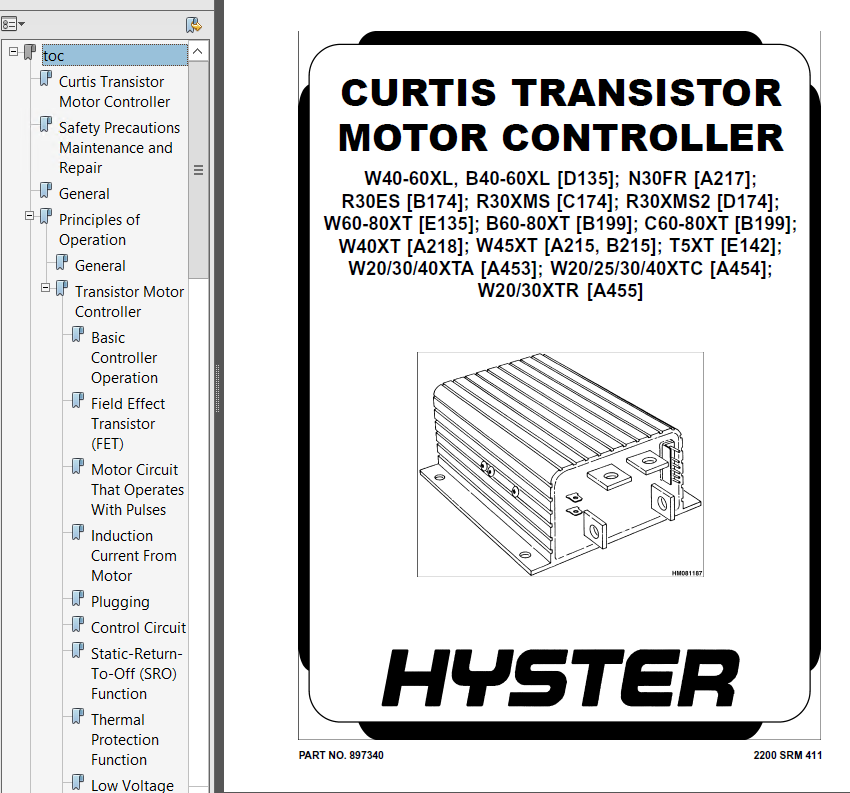Click the HYSTER logo on the cover page
This screenshot has width=850, height=793.
tap(560, 678)
